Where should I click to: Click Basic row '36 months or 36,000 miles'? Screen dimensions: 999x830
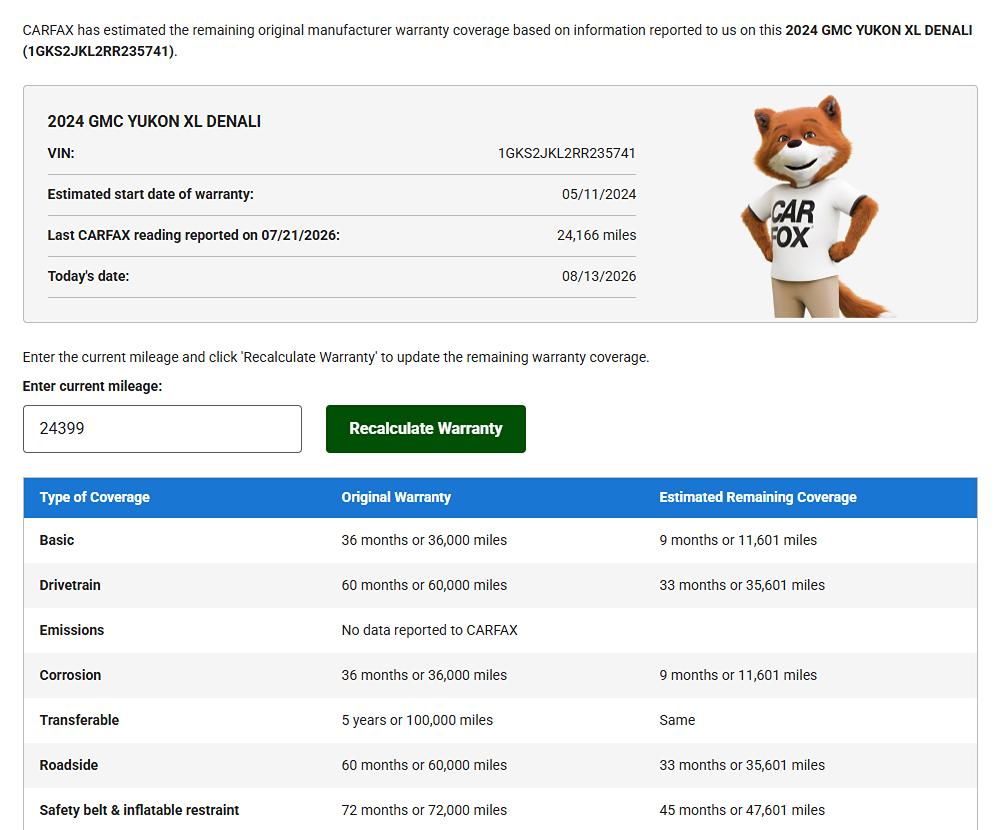(x=424, y=540)
